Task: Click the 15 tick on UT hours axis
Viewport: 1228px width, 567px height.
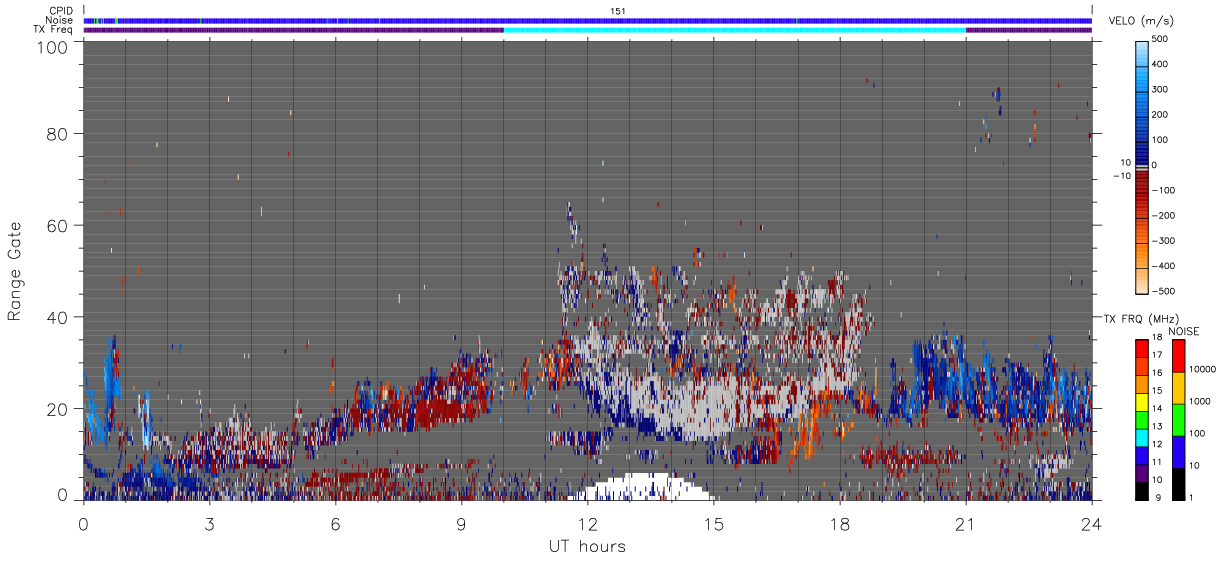Action: tap(714, 523)
